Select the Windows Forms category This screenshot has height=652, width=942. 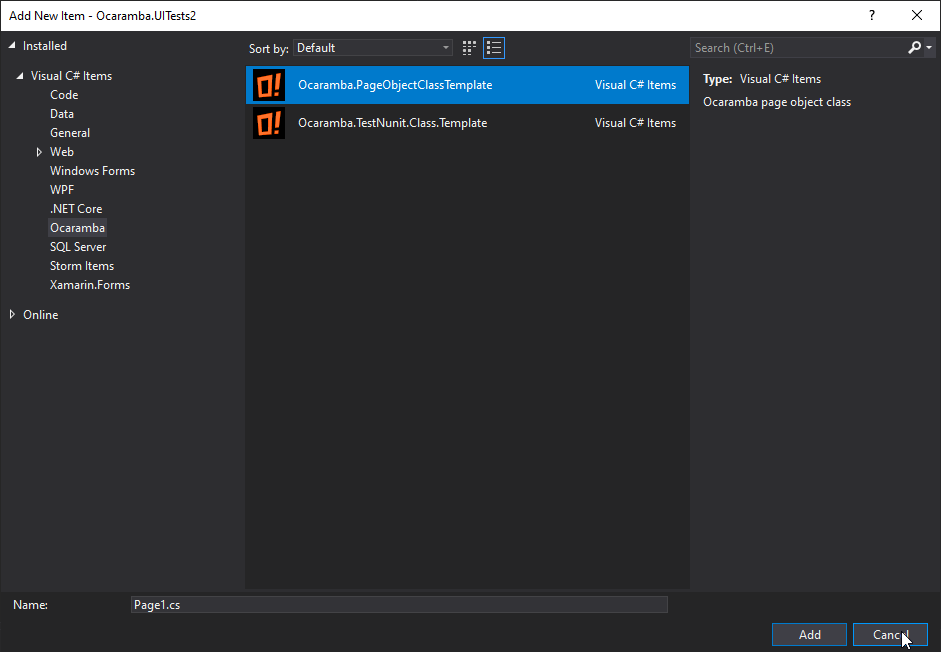[92, 171]
